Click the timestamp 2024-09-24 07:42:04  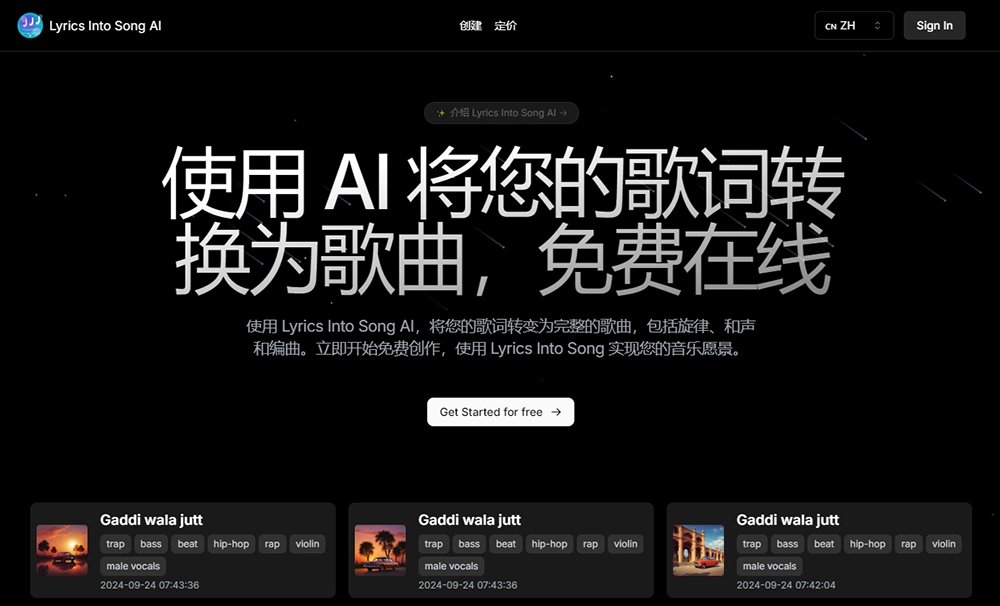[x=786, y=585]
